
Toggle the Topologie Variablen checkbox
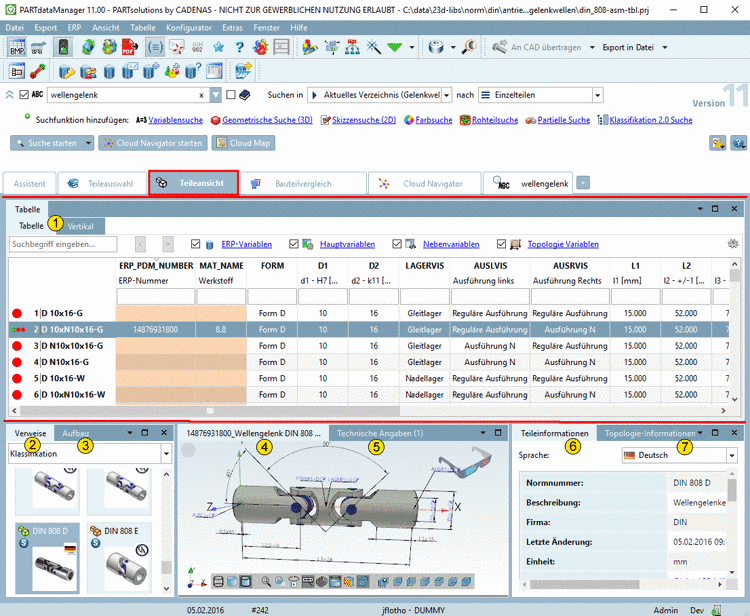coord(501,244)
